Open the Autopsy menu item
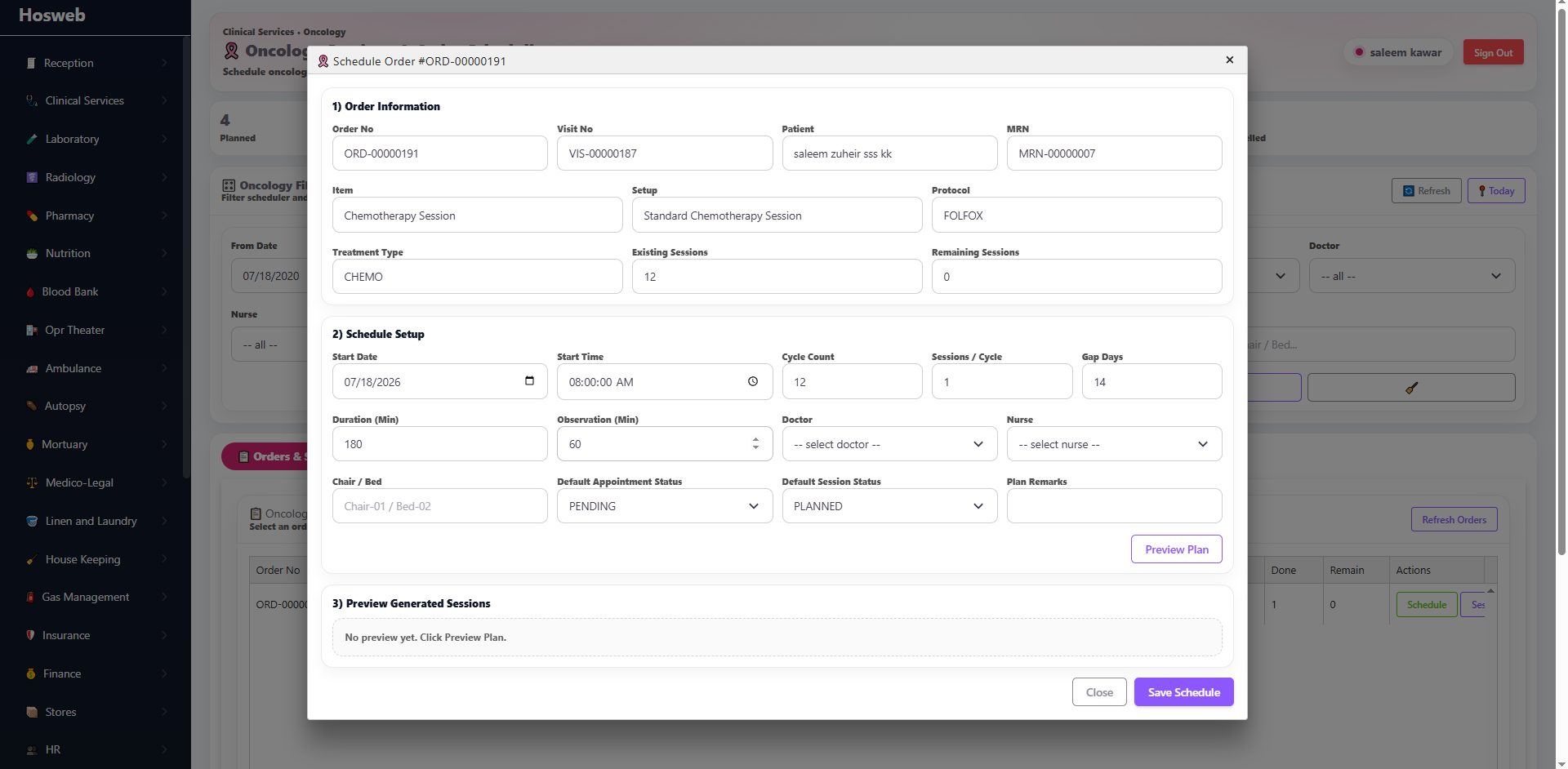1568x769 pixels. pyautogui.click(x=96, y=406)
